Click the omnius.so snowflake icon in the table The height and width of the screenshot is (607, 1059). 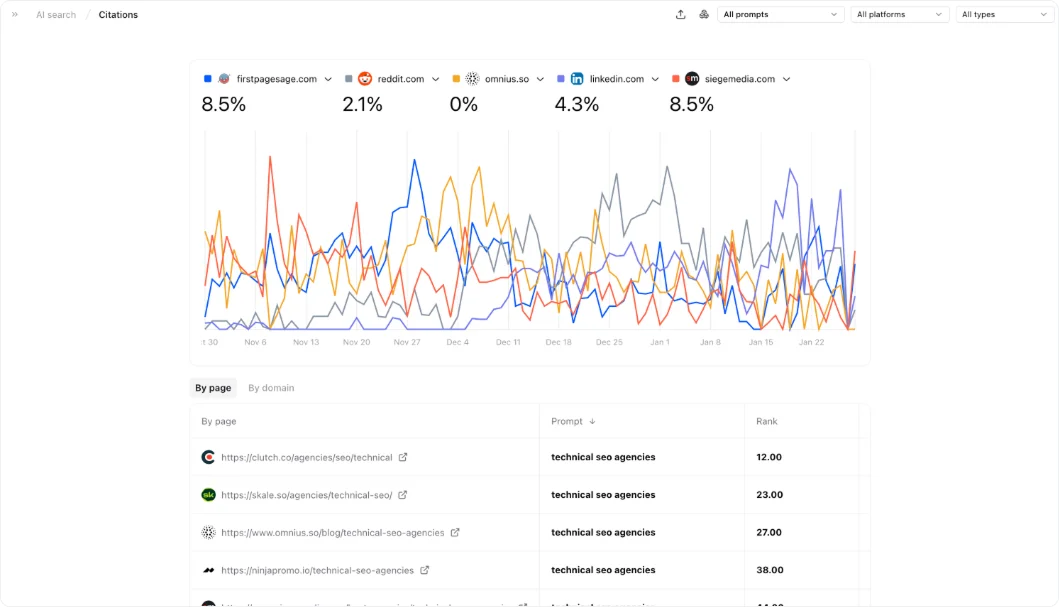pyautogui.click(x=208, y=532)
